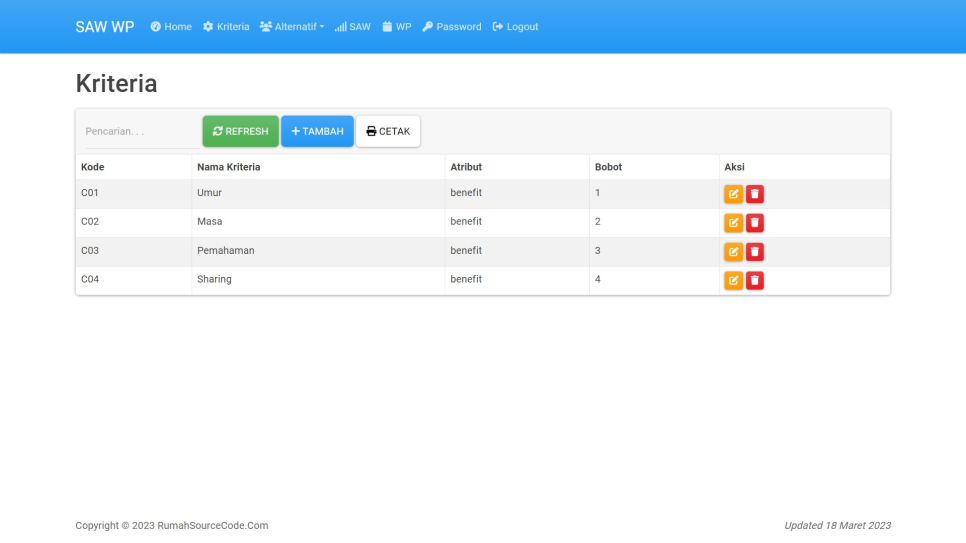Viewport: 966px width, 543px height.
Task: Select the C04 code cell
Action: (134, 280)
